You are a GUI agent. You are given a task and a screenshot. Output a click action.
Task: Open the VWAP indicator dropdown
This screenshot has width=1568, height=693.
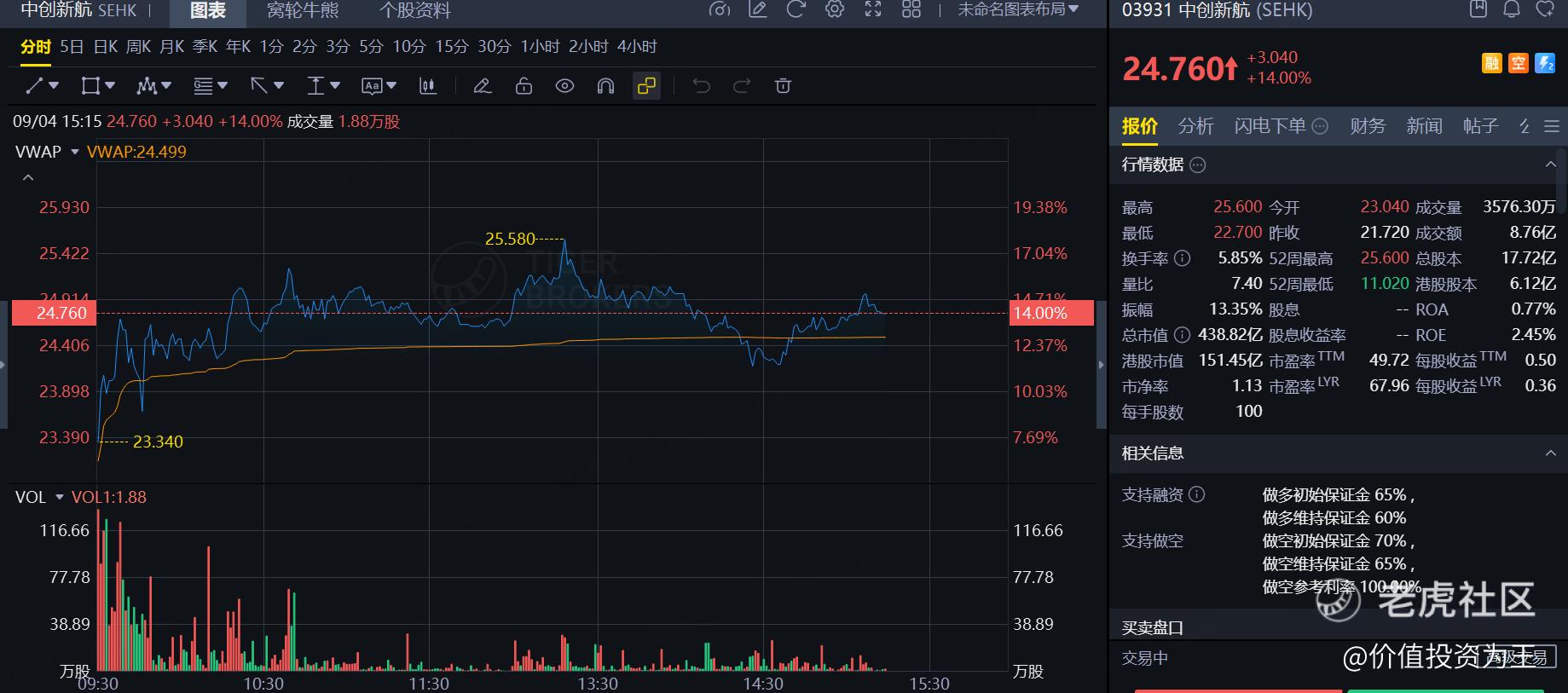(x=75, y=152)
